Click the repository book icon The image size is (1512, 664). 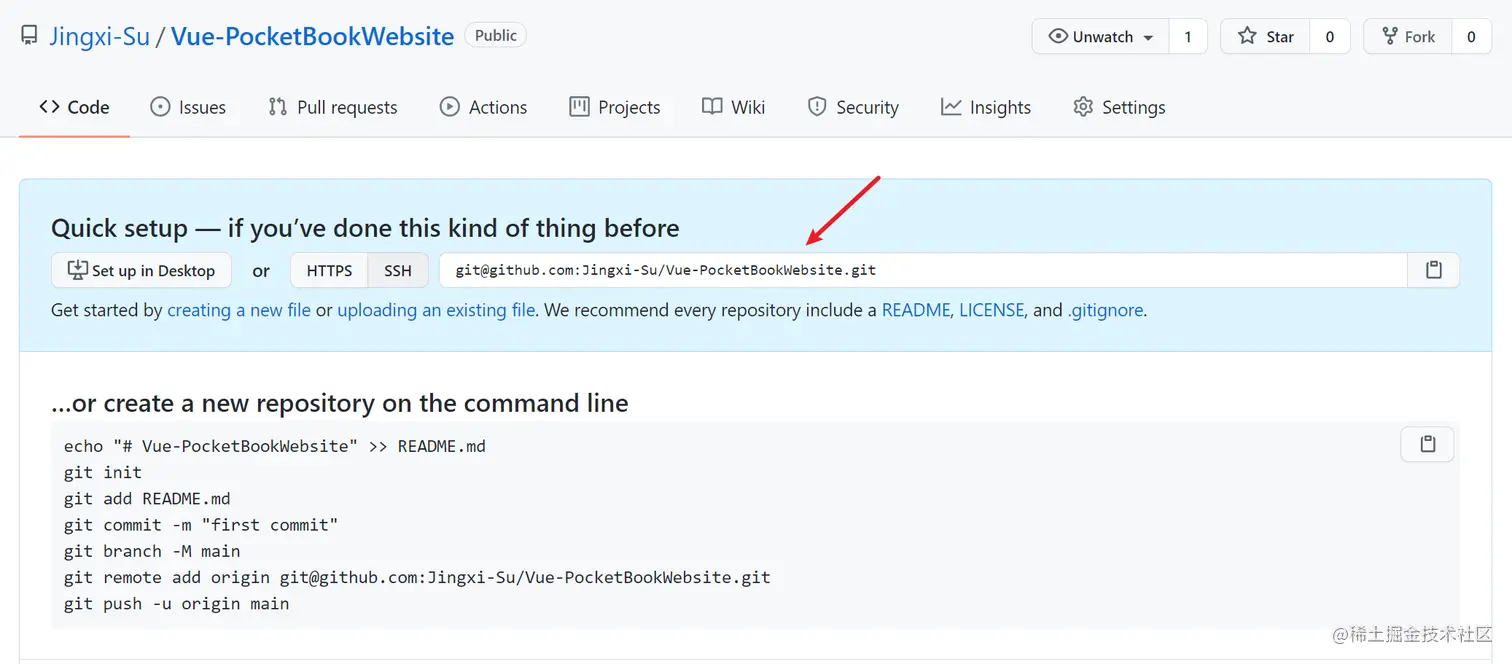pyautogui.click(x=30, y=37)
